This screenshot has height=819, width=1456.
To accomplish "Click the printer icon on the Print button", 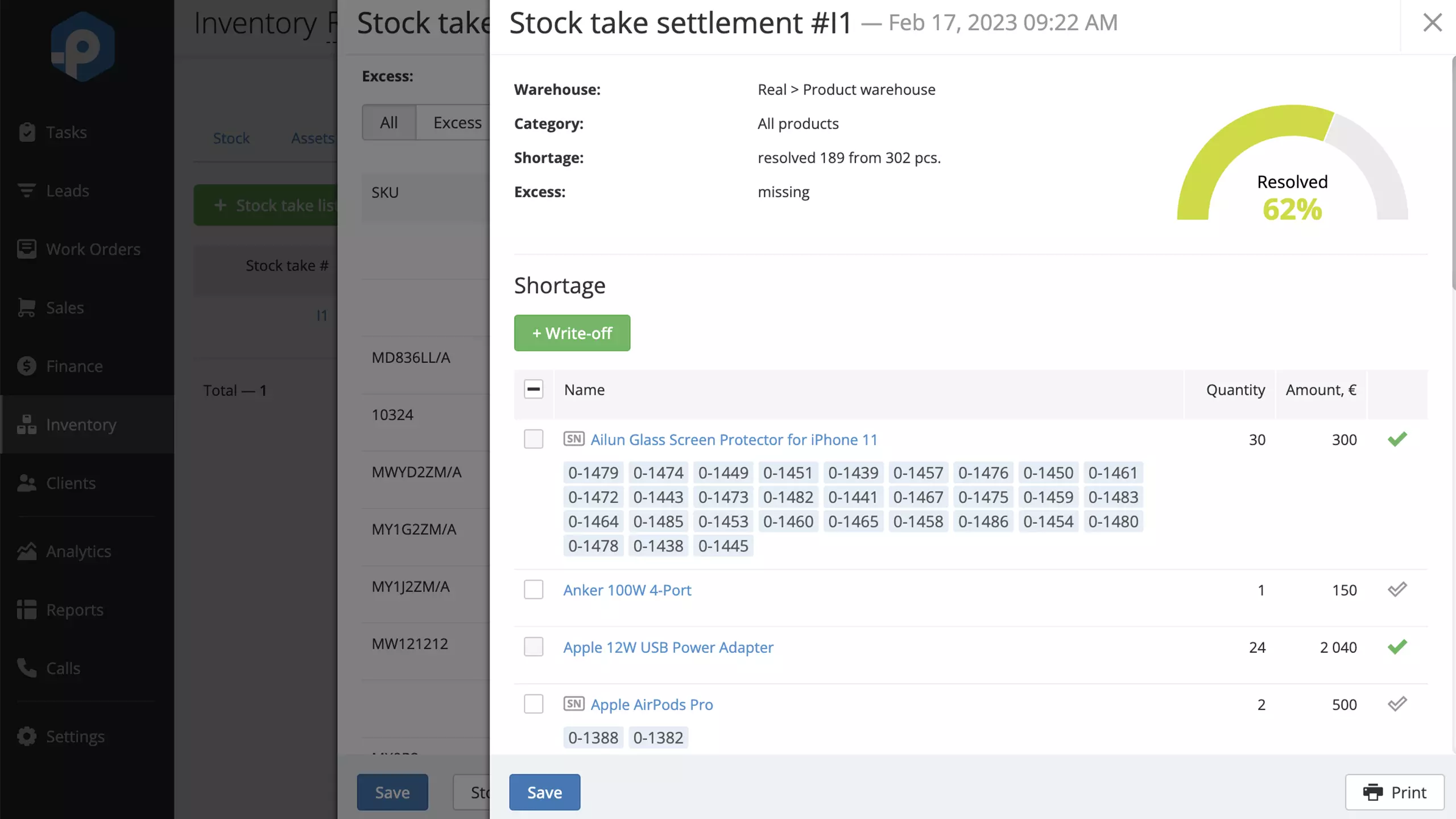I will (1373, 792).
